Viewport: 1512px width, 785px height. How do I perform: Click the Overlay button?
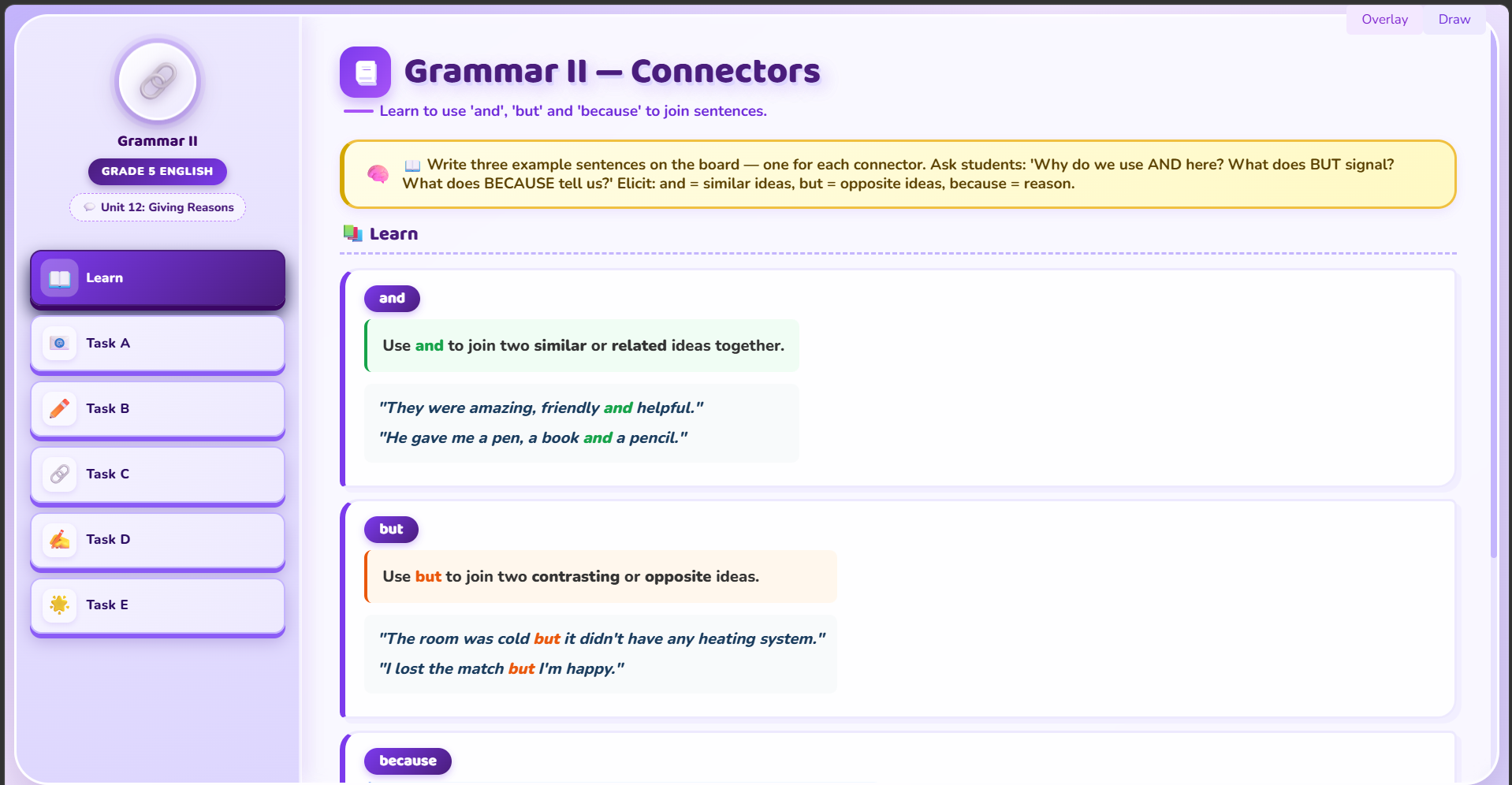coord(1384,20)
